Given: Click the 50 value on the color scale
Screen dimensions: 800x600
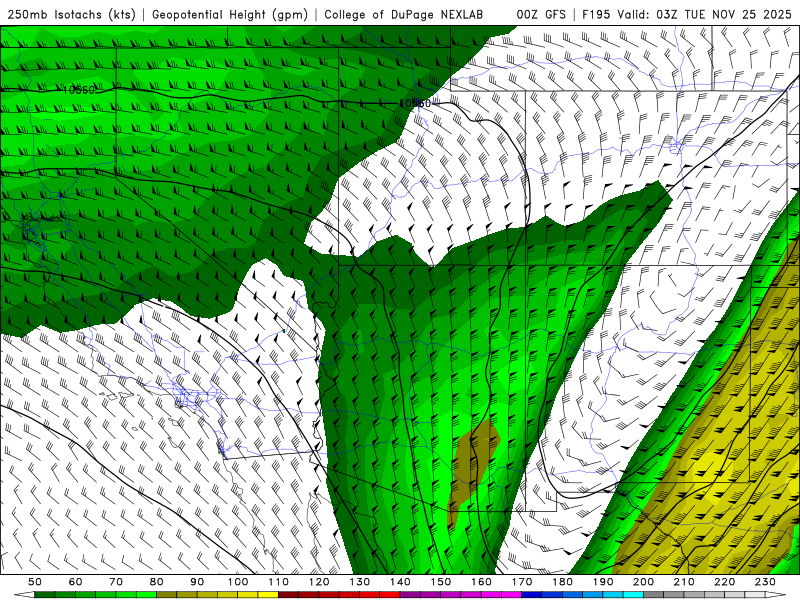Looking at the screenshot, I should (35, 582).
